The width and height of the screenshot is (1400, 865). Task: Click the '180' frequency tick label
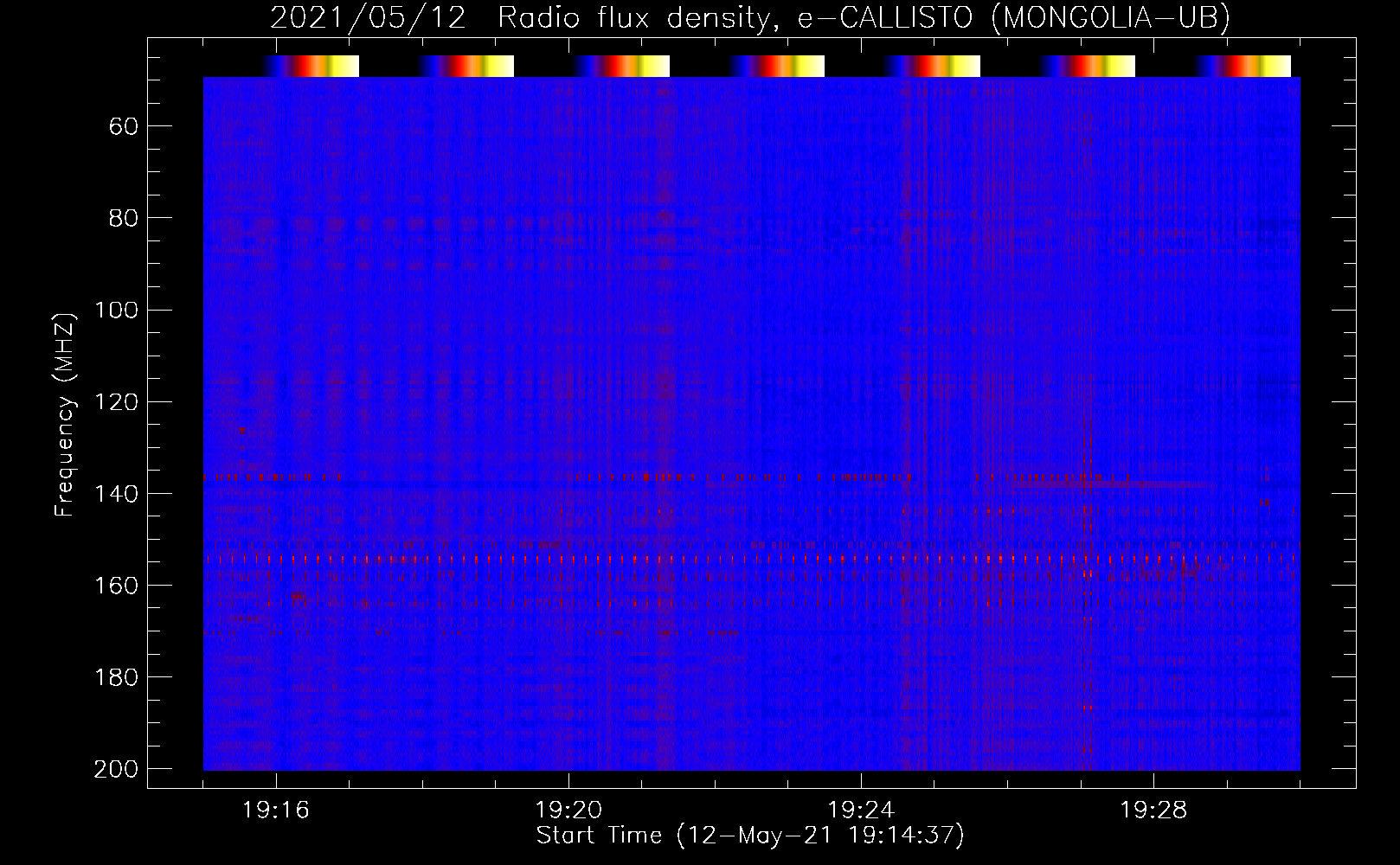coord(115,676)
